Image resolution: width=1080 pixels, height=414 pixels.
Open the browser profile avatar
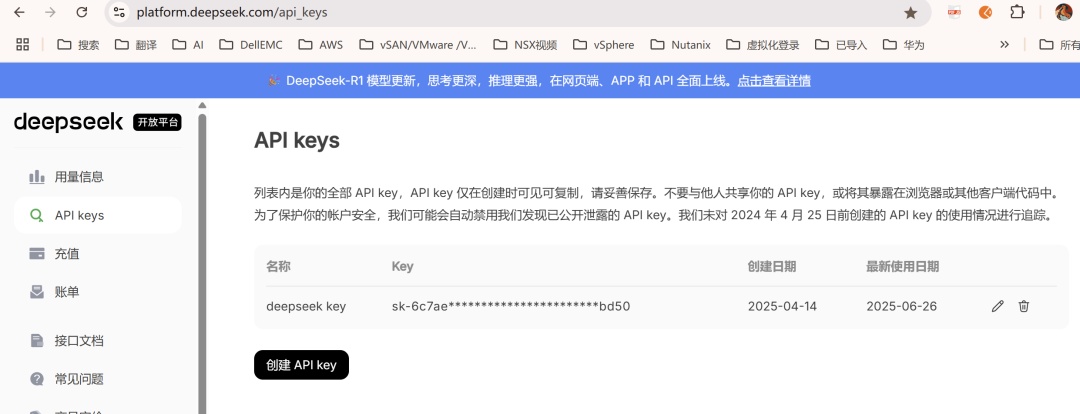[1063, 12]
